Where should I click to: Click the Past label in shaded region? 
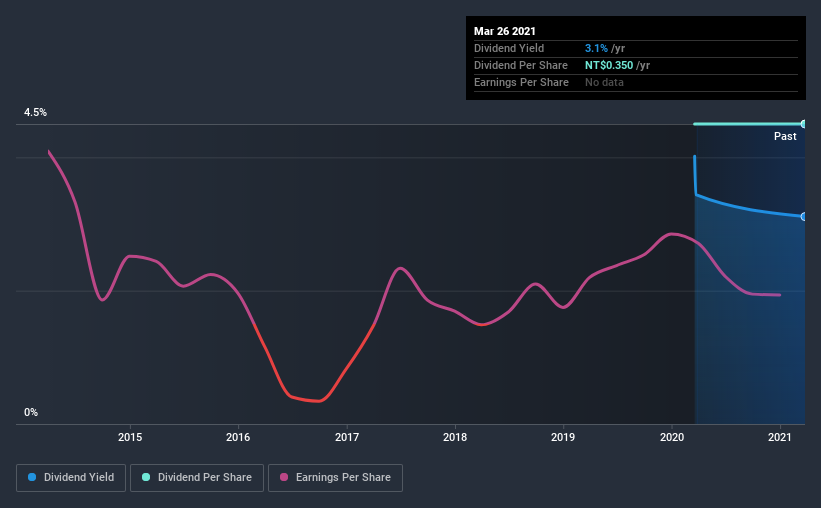tap(785, 136)
